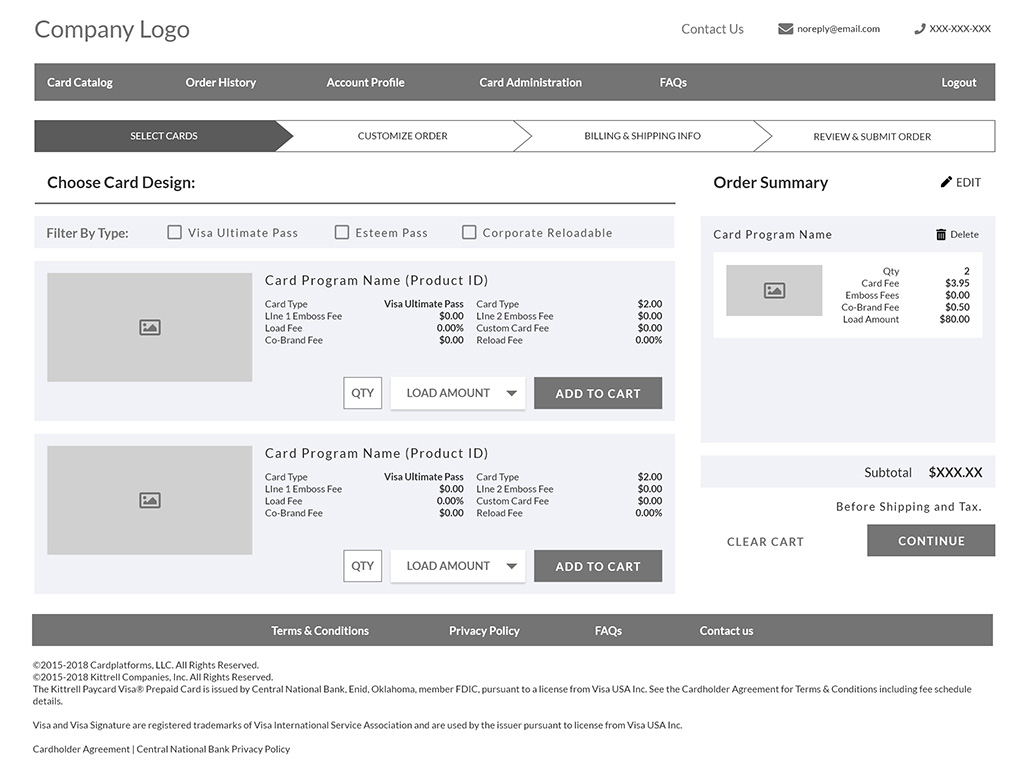Image resolution: width=1025 pixels, height=783 pixels.
Task: Click the Company Logo
Action: tap(112, 29)
